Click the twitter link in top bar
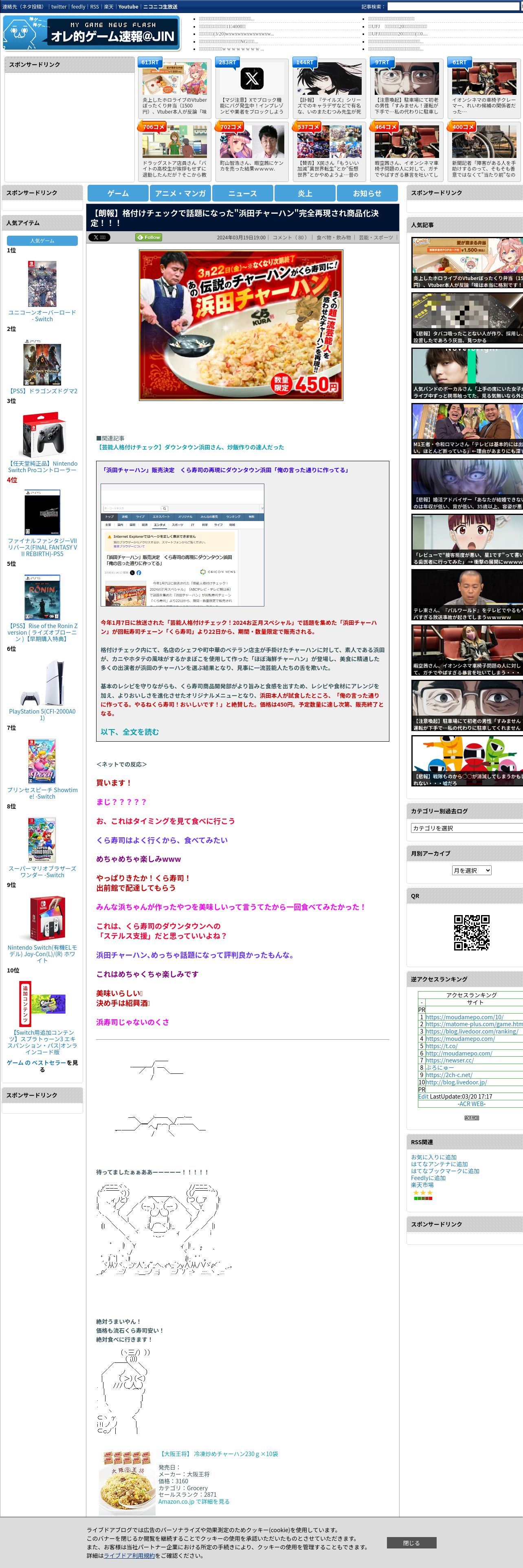Image resolution: width=523 pixels, height=1568 pixels. click(x=59, y=7)
